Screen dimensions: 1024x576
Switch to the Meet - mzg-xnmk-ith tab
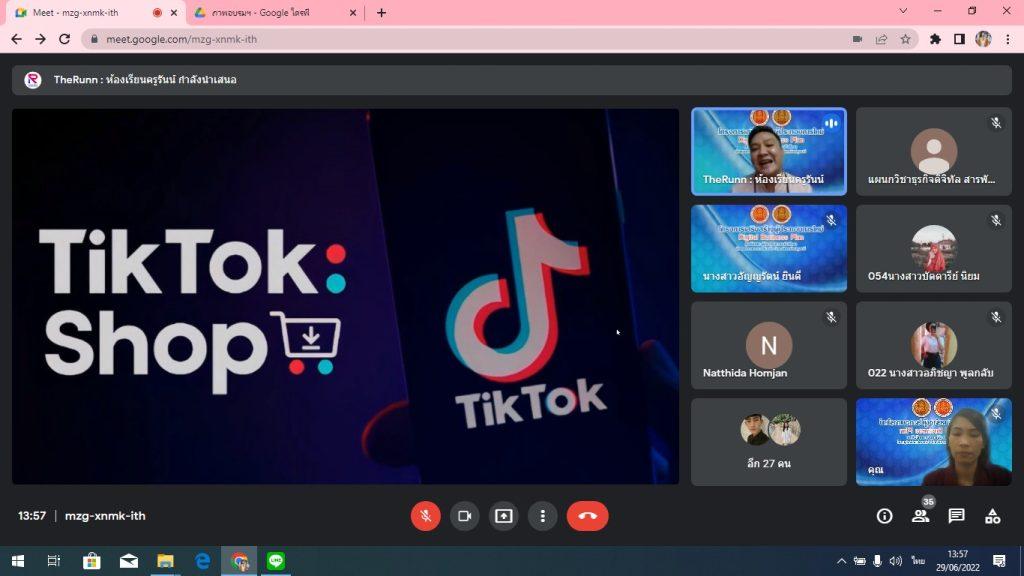point(94,12)
